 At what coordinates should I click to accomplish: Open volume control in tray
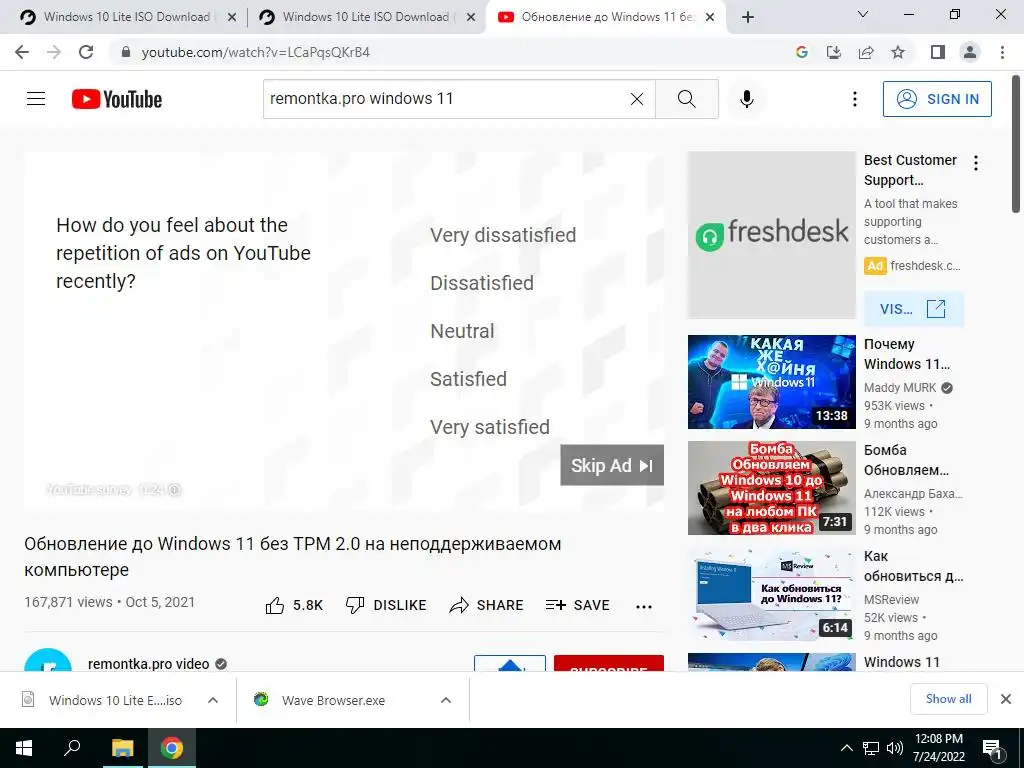coord(895,748)
